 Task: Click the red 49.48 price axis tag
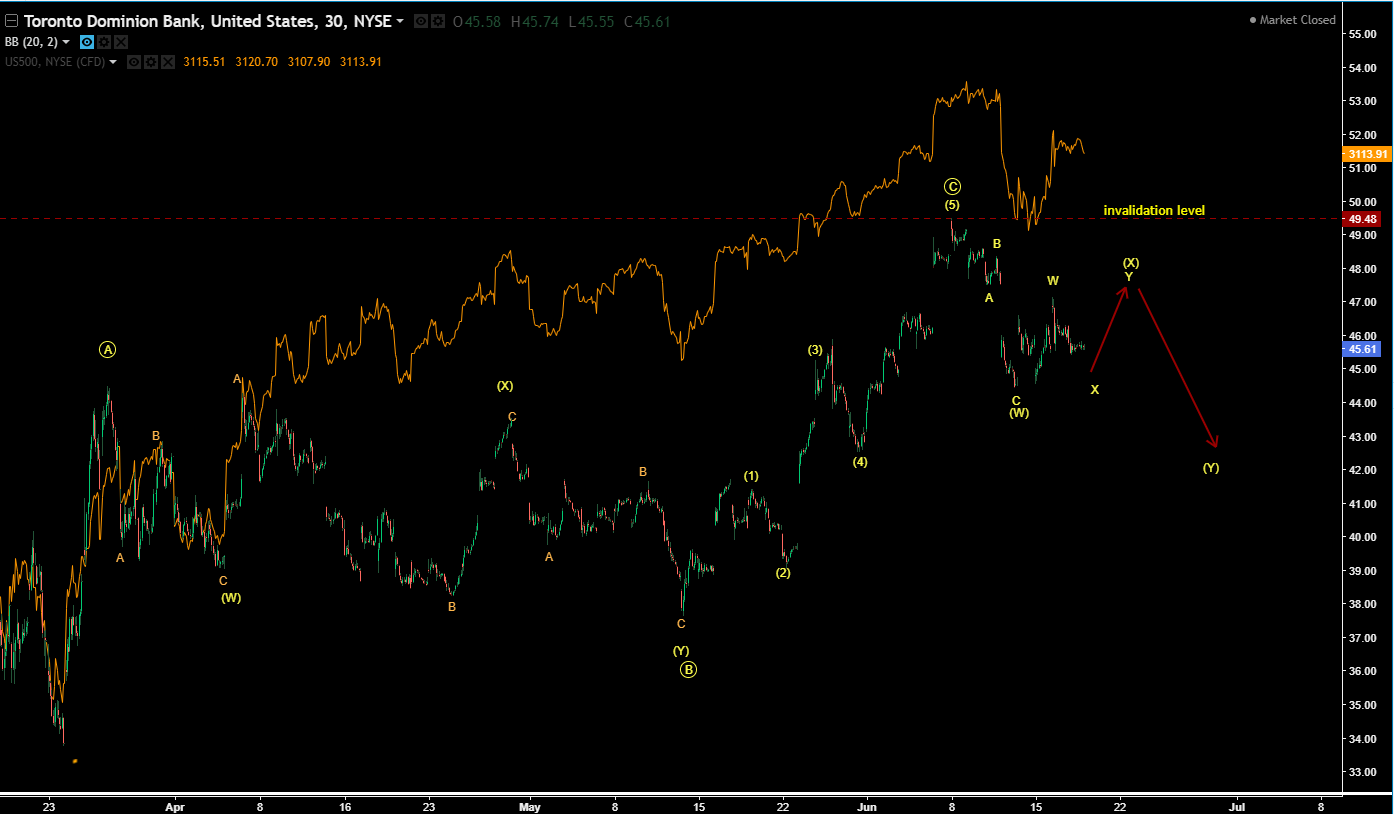click(1363, 219)
